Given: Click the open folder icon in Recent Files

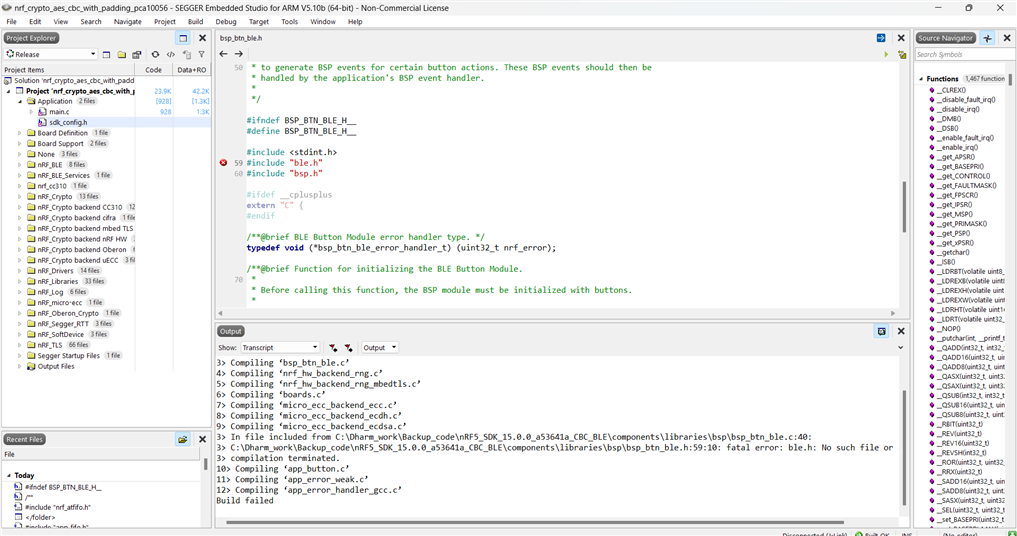Looking at the screenshot, I should coord(183,440).
